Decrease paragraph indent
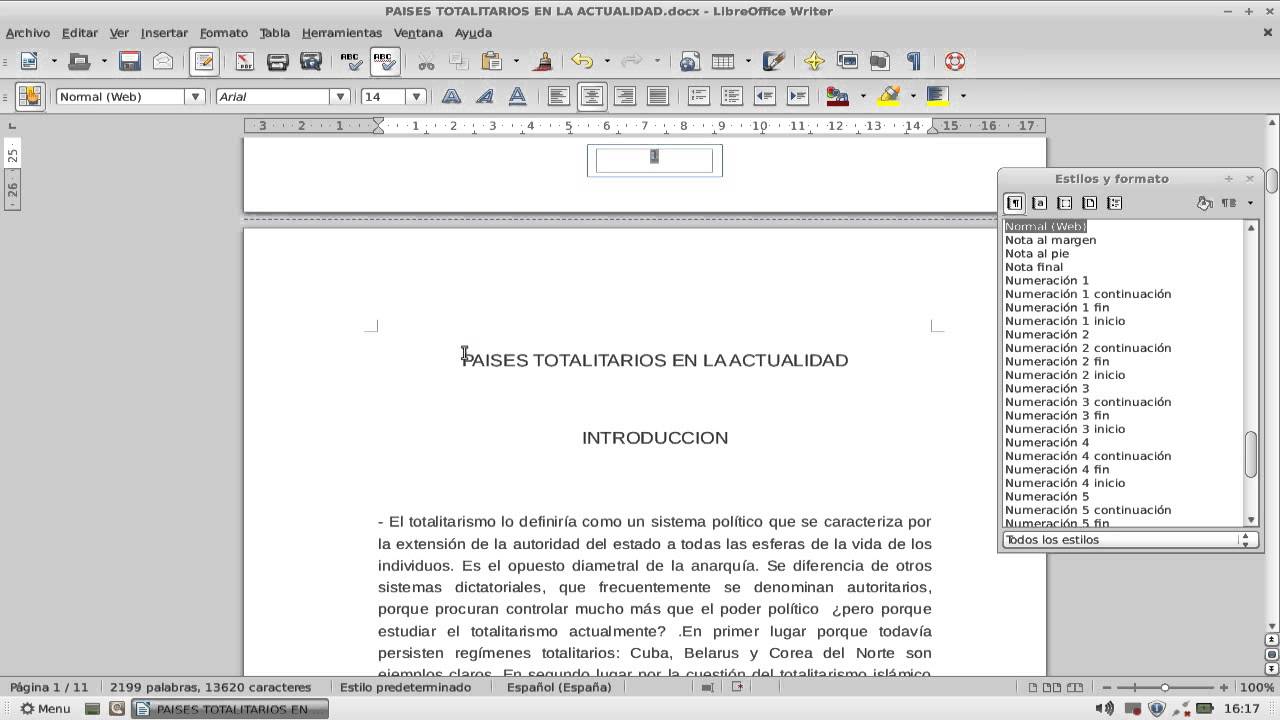 tap(765, 96)
